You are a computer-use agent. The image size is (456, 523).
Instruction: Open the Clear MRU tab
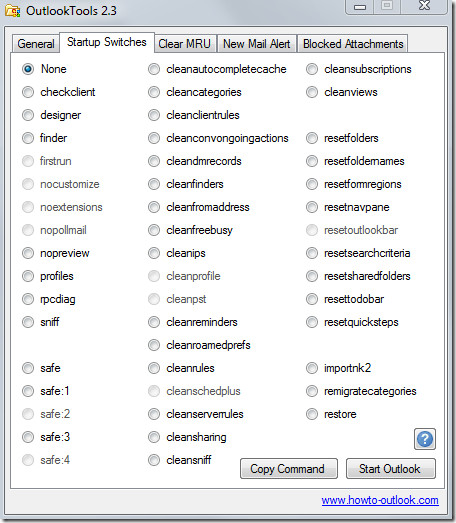coord(184,44)
